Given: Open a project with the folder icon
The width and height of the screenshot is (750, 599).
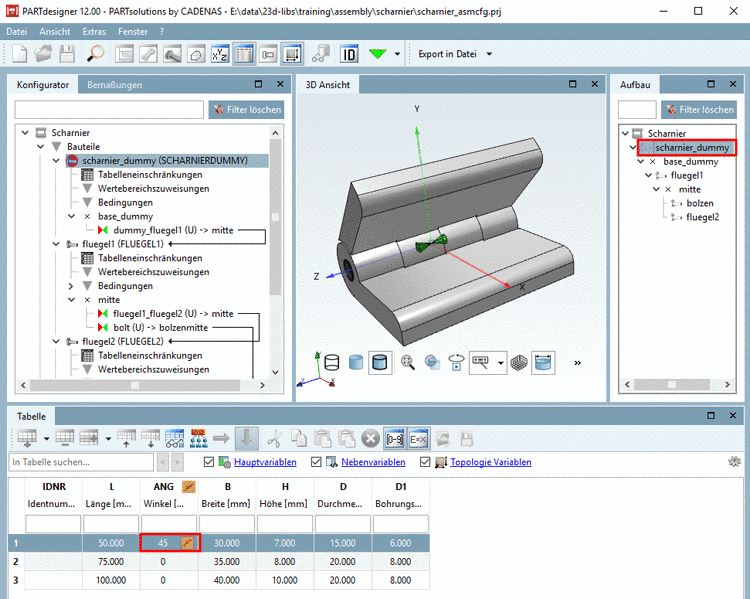Looking at the screenshot, I should (44, 54).
